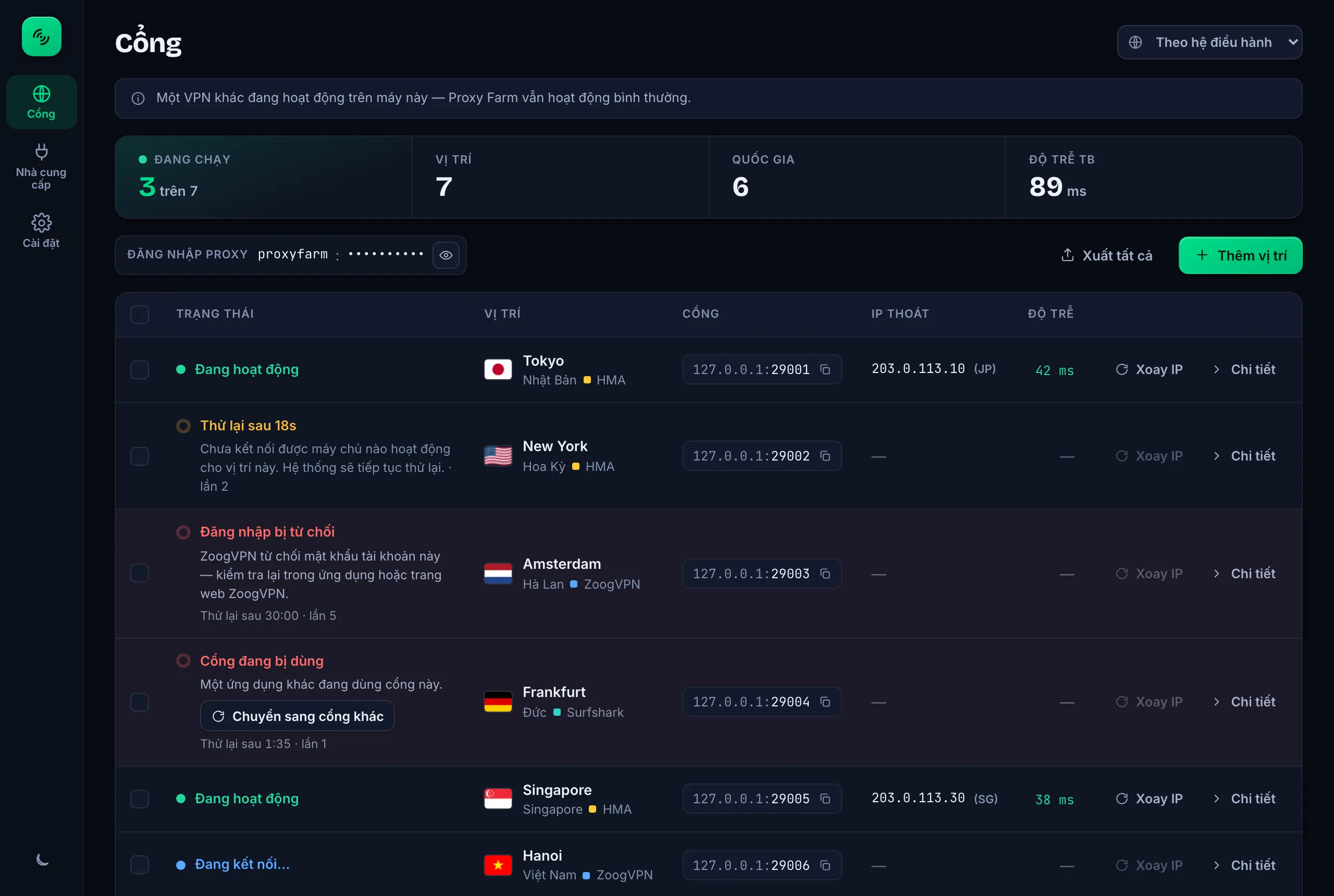
Task: Expand Chi tiết for Amsterdam
Action: point(1244,573)
